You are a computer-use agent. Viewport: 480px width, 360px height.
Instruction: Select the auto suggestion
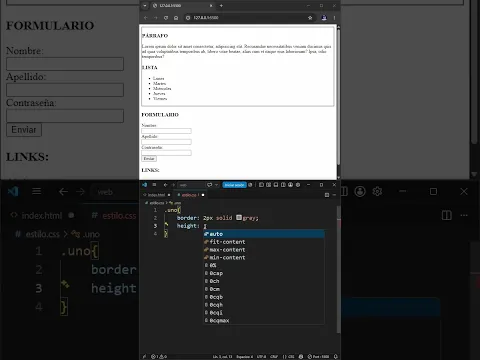[264, 234]
